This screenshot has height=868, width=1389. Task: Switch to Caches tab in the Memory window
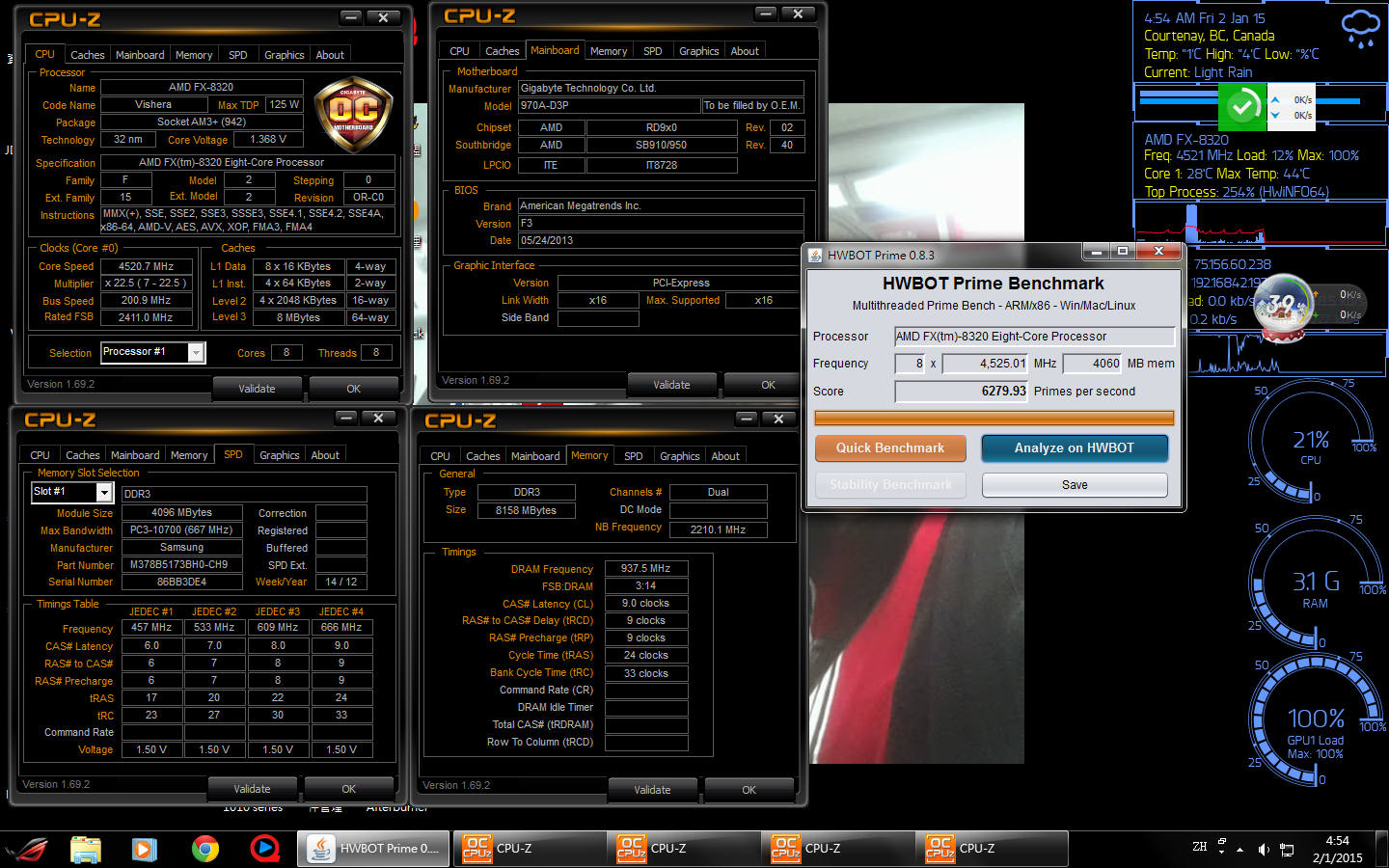click(x=482, y=456)
